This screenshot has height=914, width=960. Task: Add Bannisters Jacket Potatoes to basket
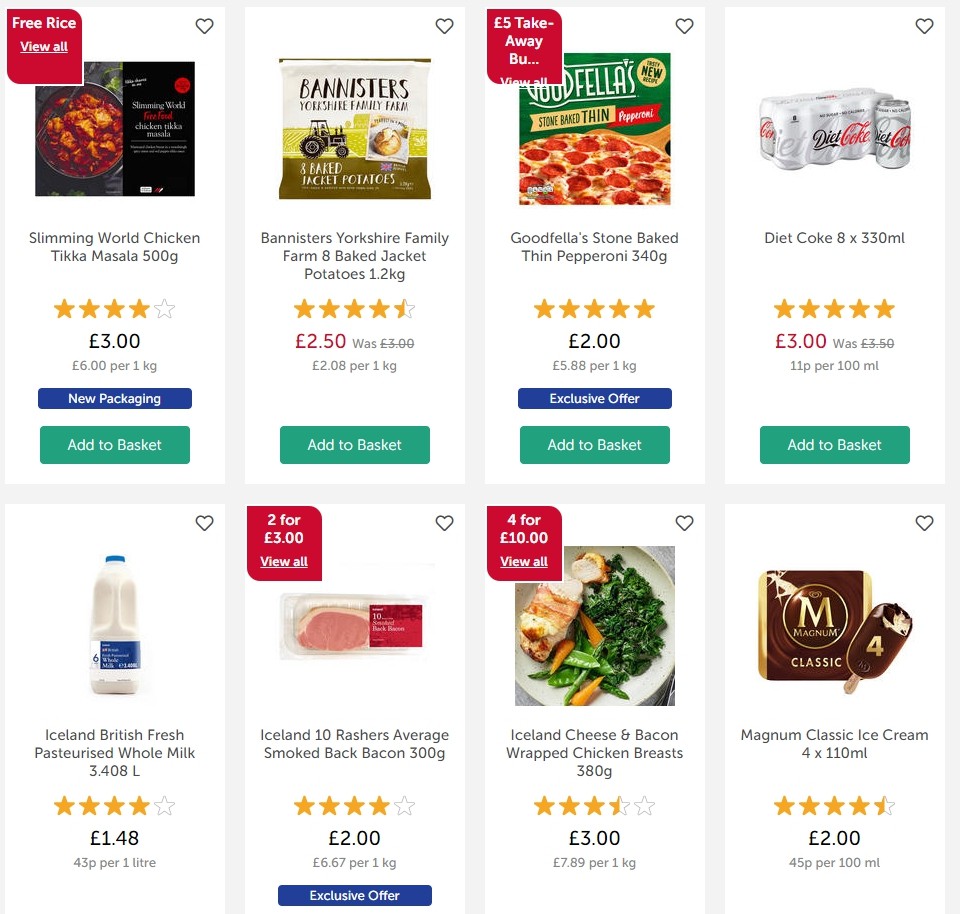point(354,445)
